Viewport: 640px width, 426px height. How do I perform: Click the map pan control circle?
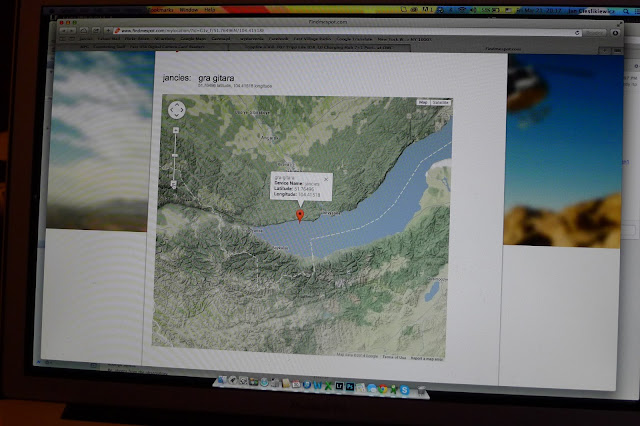[177, 110]
